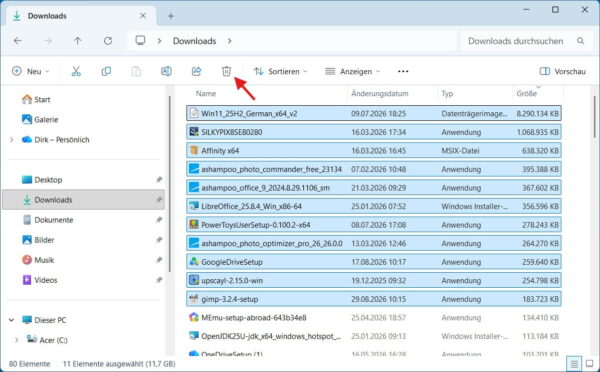Open a new tab with plus button
600x372 pixels.
tap(171, 16)
